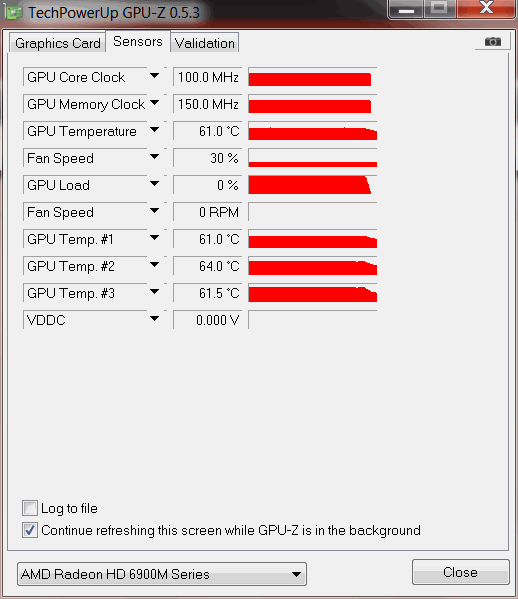Open the Validation tab
Image resolution: width=518 pixels, height=599 pixels.
pos(205,43)
